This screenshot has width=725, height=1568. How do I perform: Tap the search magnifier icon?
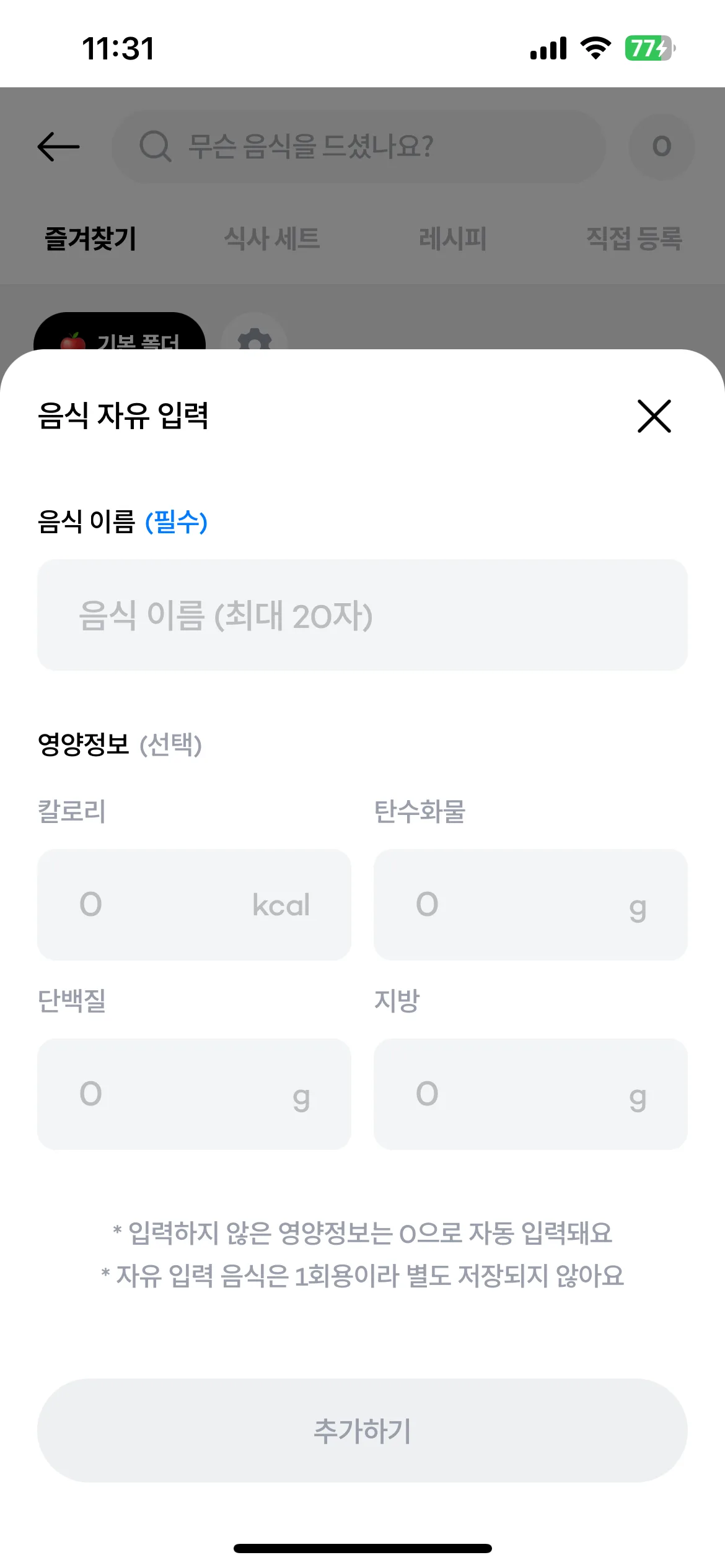[x=155, y=147]
